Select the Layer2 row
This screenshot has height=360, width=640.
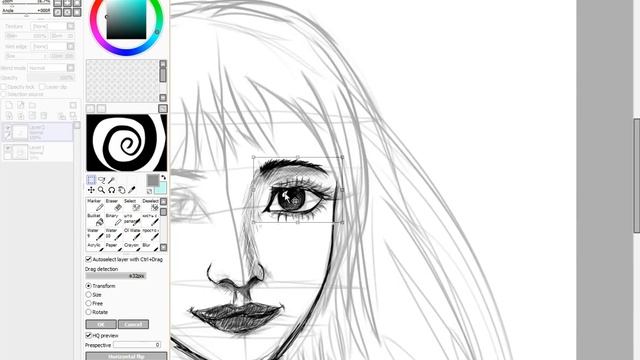point(38,133)
